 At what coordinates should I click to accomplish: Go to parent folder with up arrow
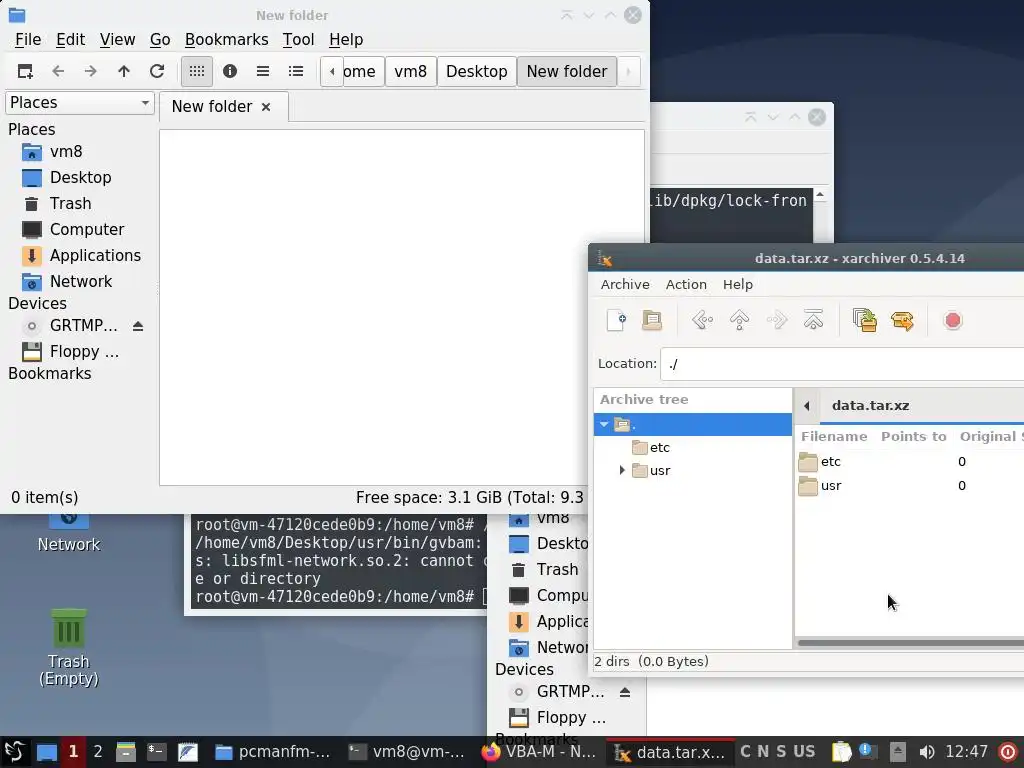[x=124, y=71]
